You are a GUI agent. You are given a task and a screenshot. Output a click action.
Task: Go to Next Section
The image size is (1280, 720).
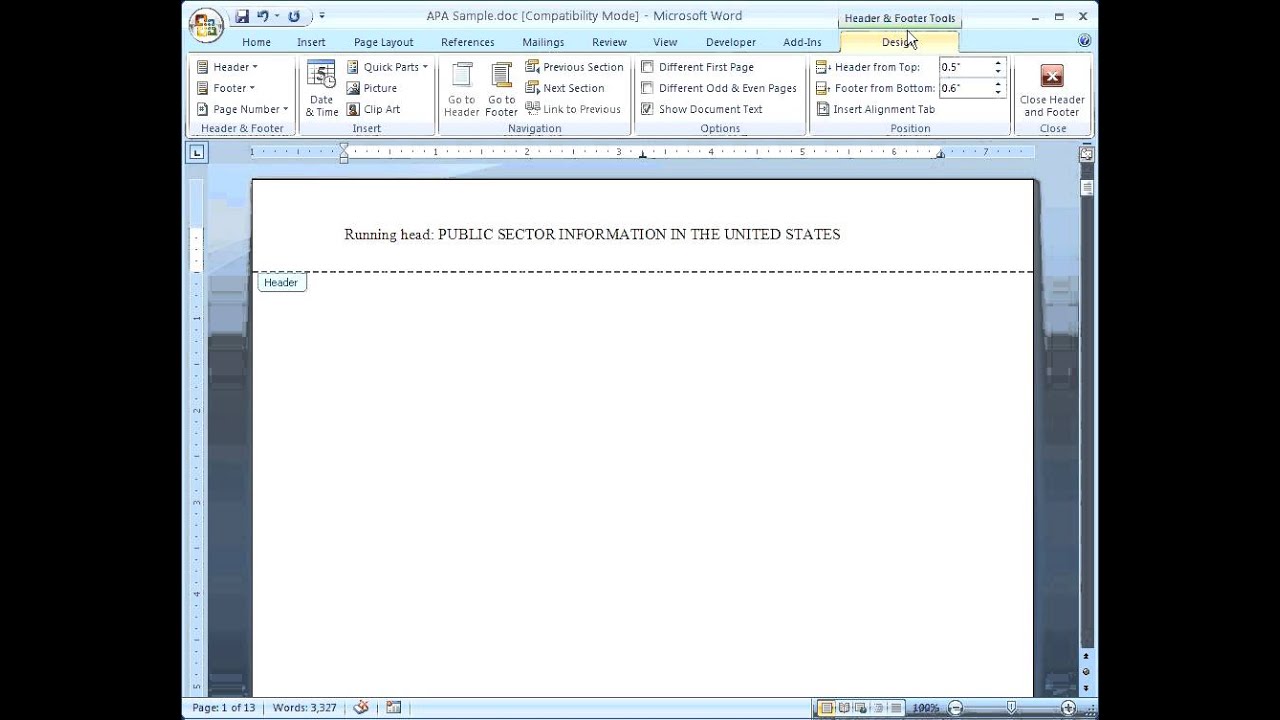point(565,88)
